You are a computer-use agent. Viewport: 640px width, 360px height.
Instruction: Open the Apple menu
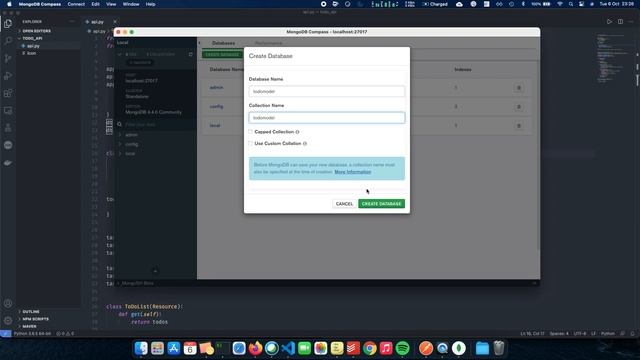pyautogui.click(x=9, y=4)
